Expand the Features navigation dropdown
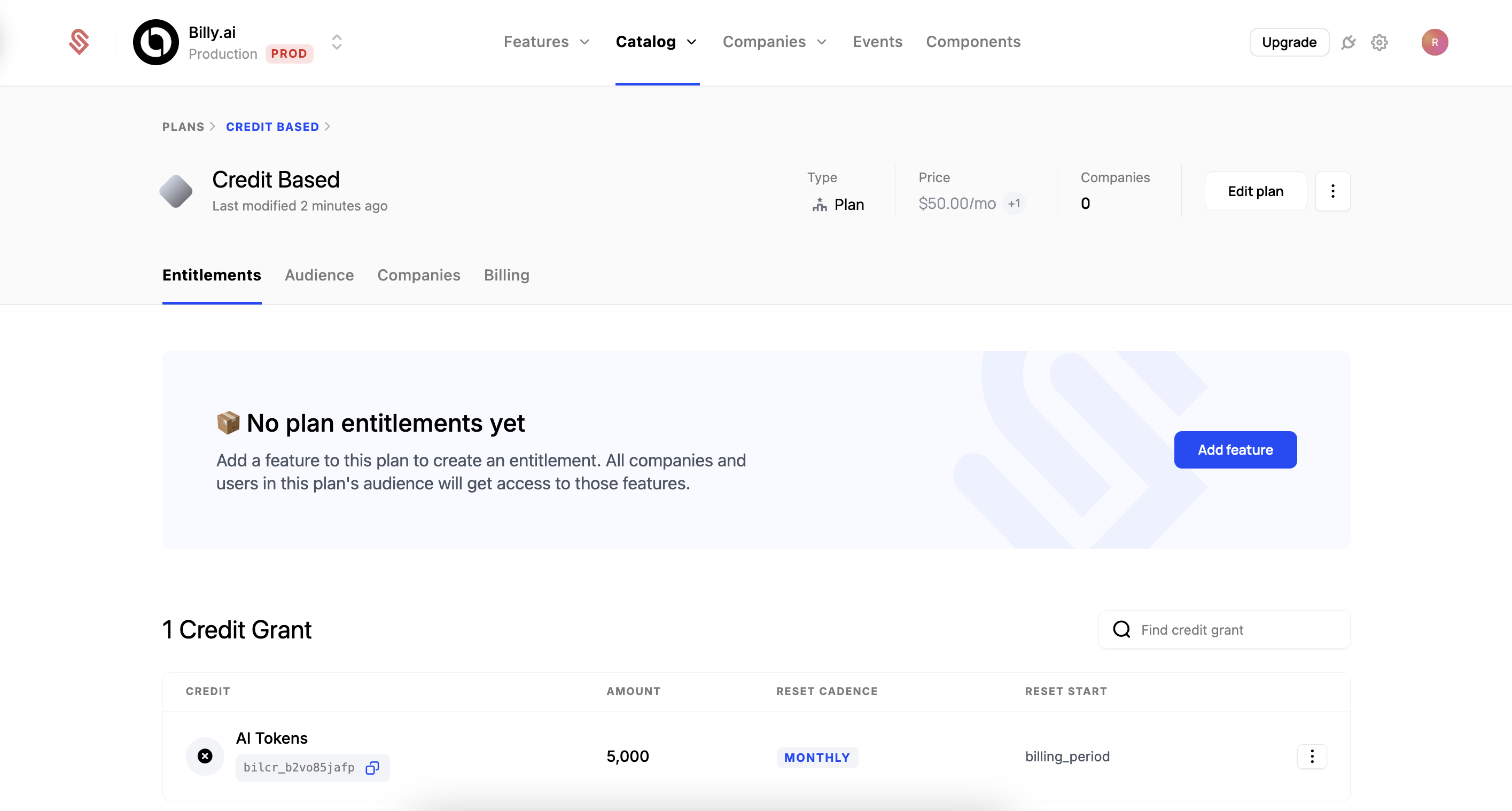The width and height of the screenshot is (1512, 811). tap(546, 42)
